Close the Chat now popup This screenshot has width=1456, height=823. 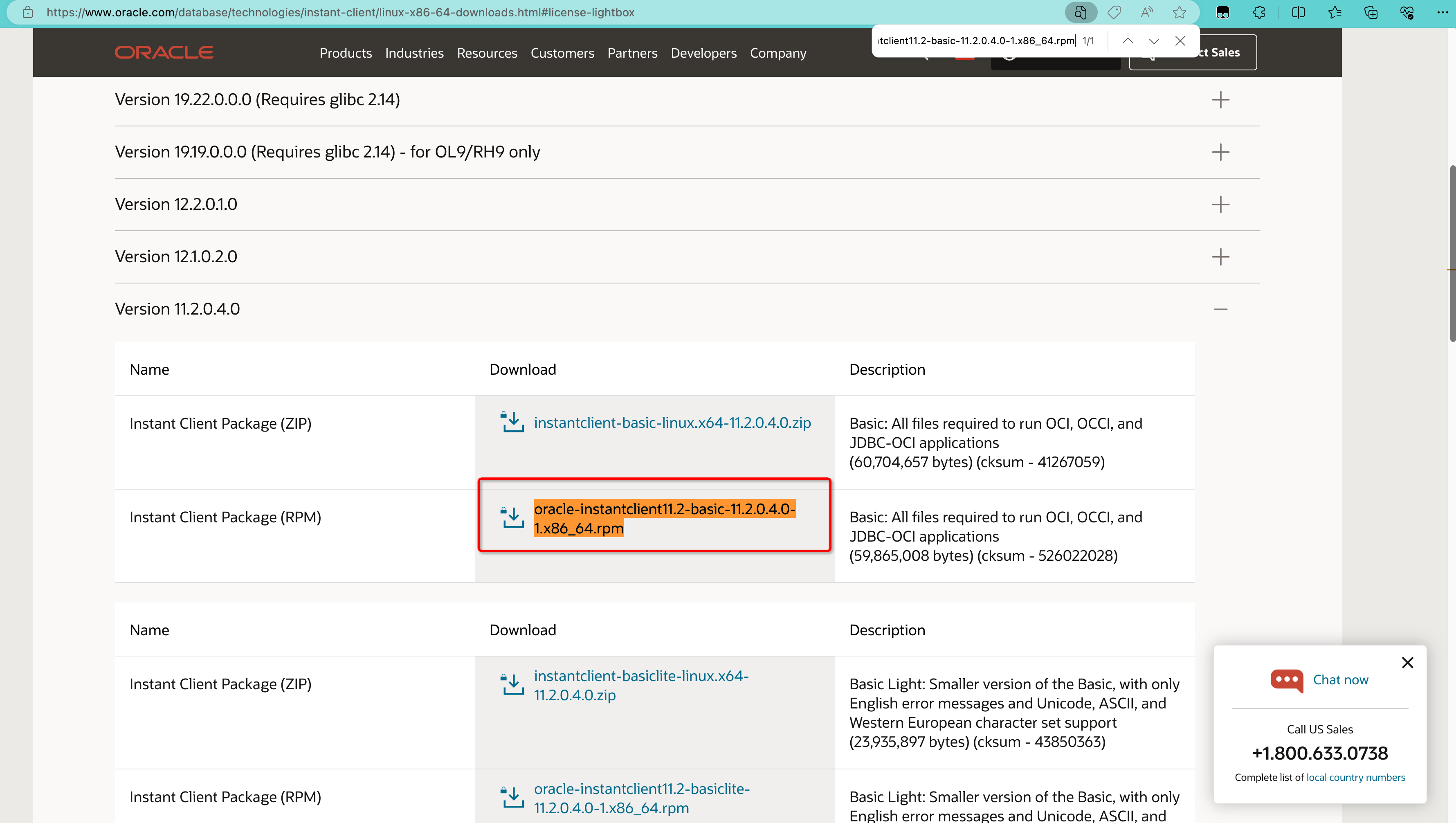pos(1407,663)
